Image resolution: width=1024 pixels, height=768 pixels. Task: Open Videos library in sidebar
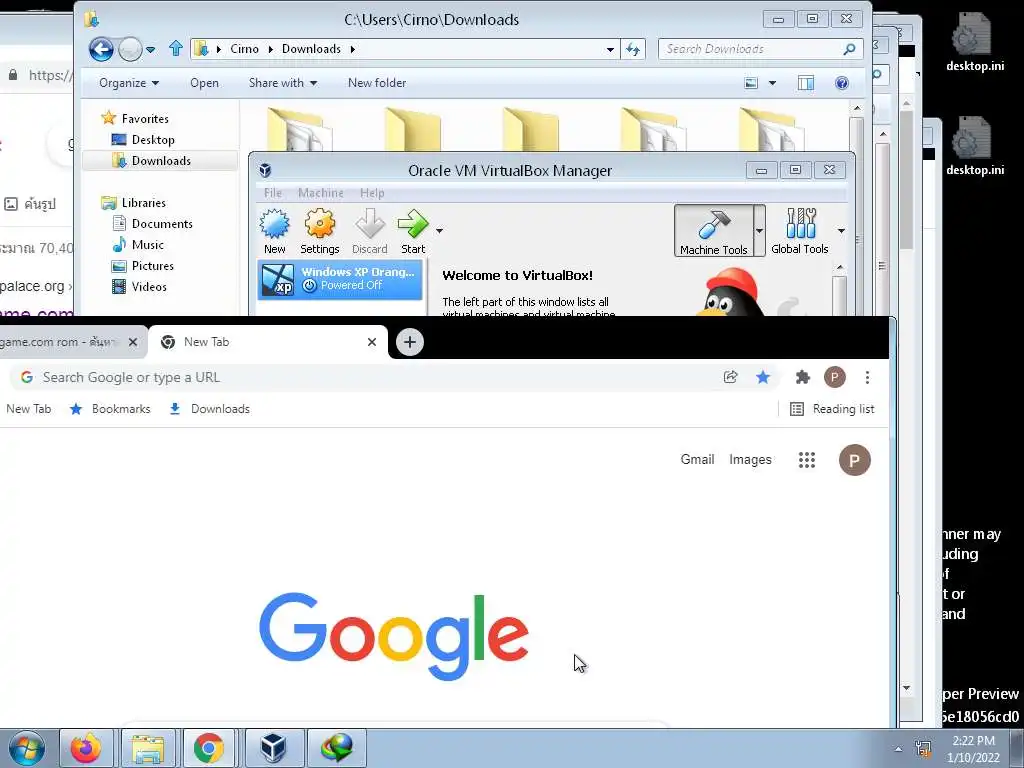(139, 287)
